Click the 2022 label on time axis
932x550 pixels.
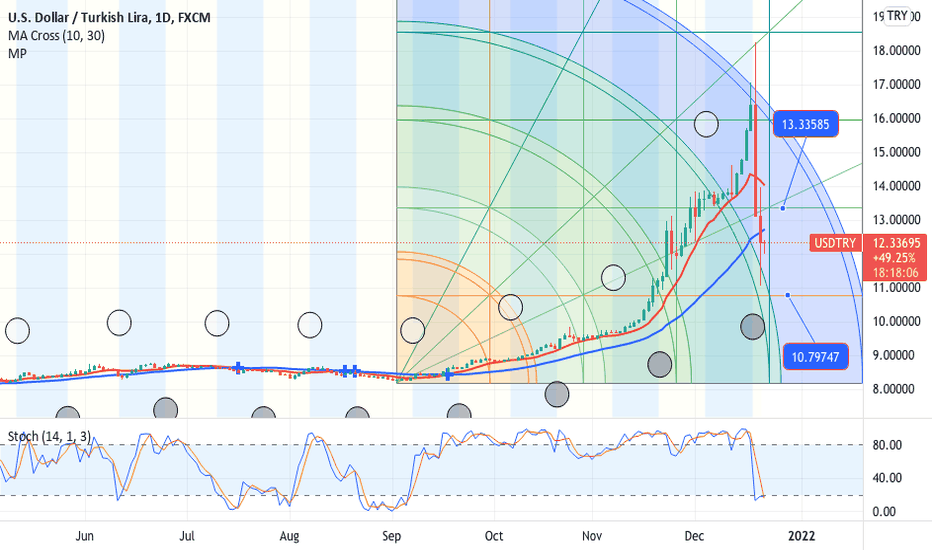801,536
